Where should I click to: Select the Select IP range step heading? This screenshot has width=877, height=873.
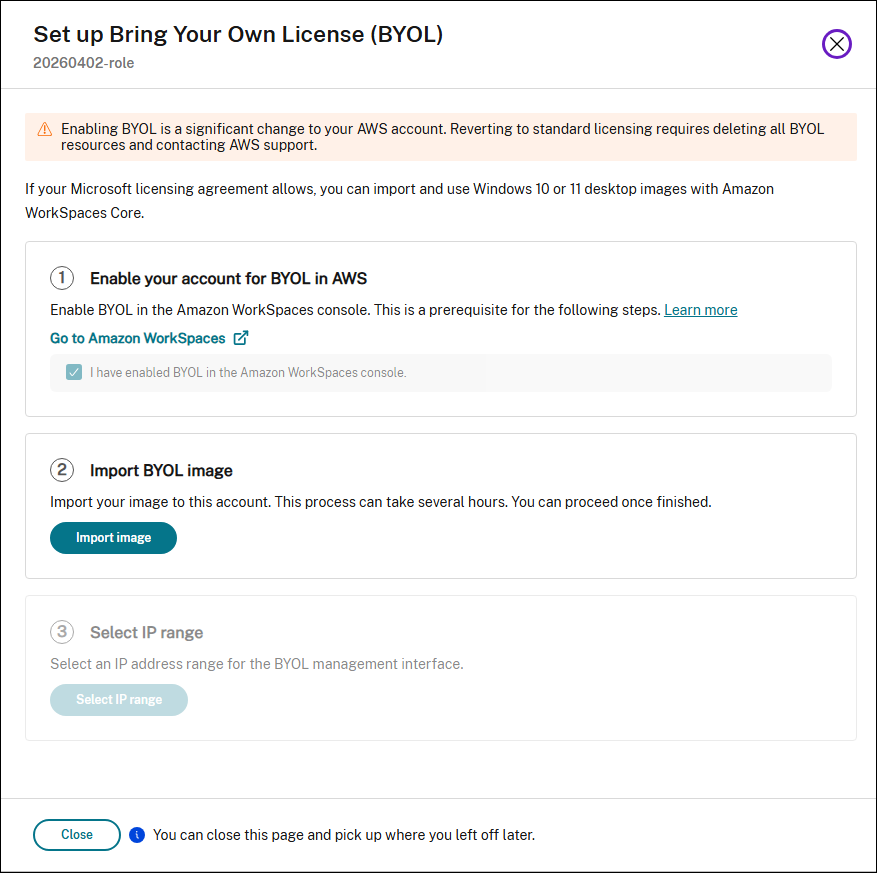tap(147, 633)
